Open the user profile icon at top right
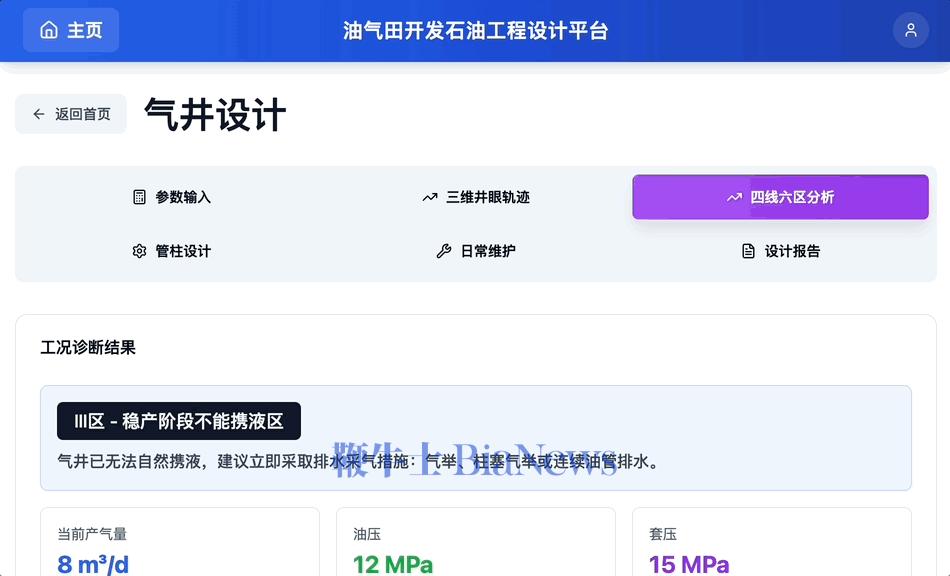The height and width of the screenshot is (576, 950). tap(910, 30)
